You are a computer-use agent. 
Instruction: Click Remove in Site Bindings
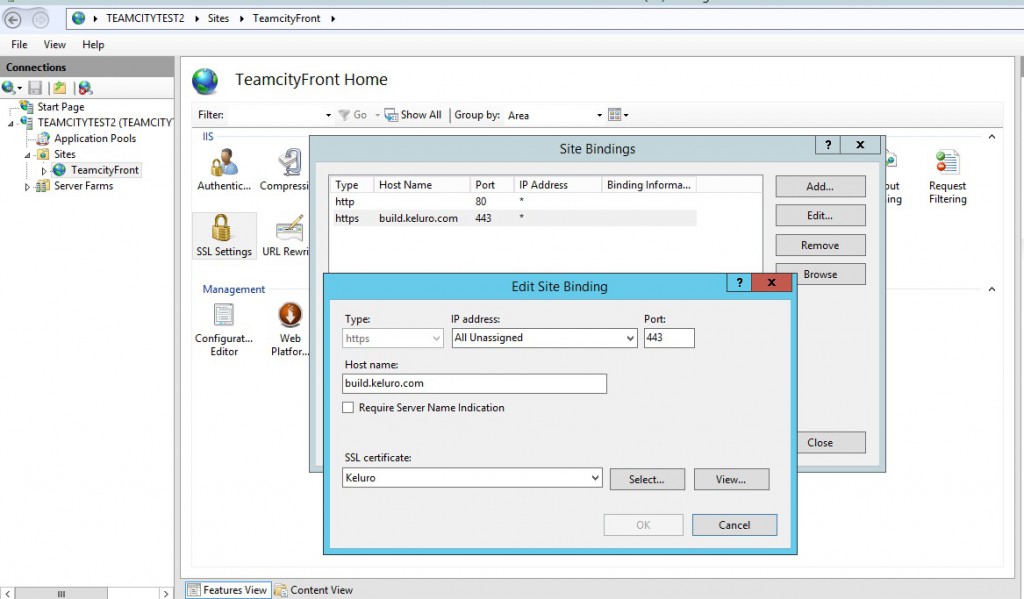click(820, 245)
